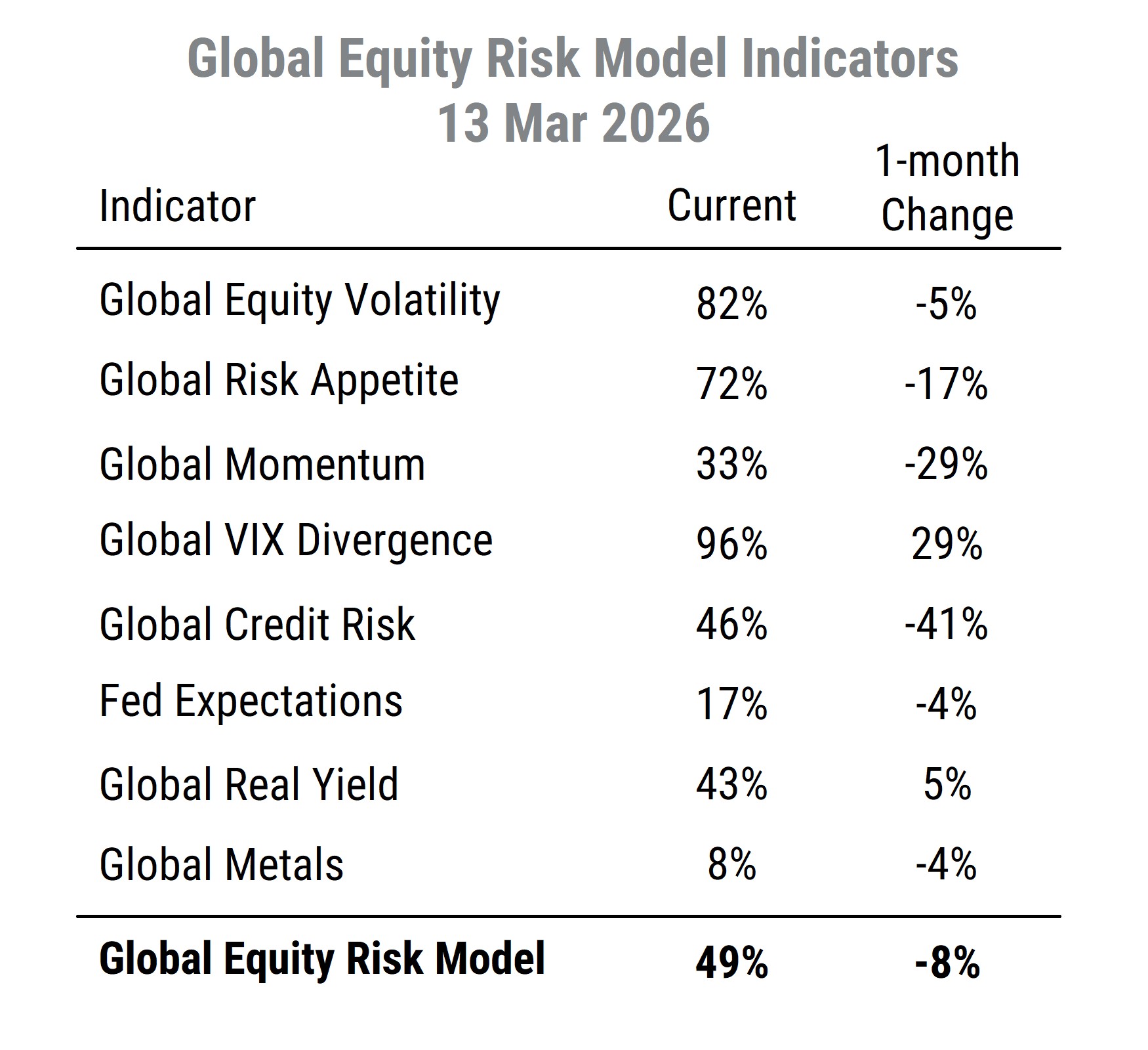Select the Indicator column header

(x=177, y=207)
